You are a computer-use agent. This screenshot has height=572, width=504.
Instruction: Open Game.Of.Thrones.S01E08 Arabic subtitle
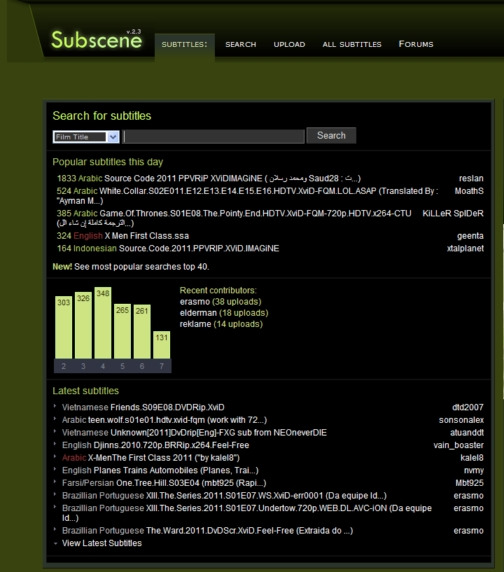(x=234, y=218)
